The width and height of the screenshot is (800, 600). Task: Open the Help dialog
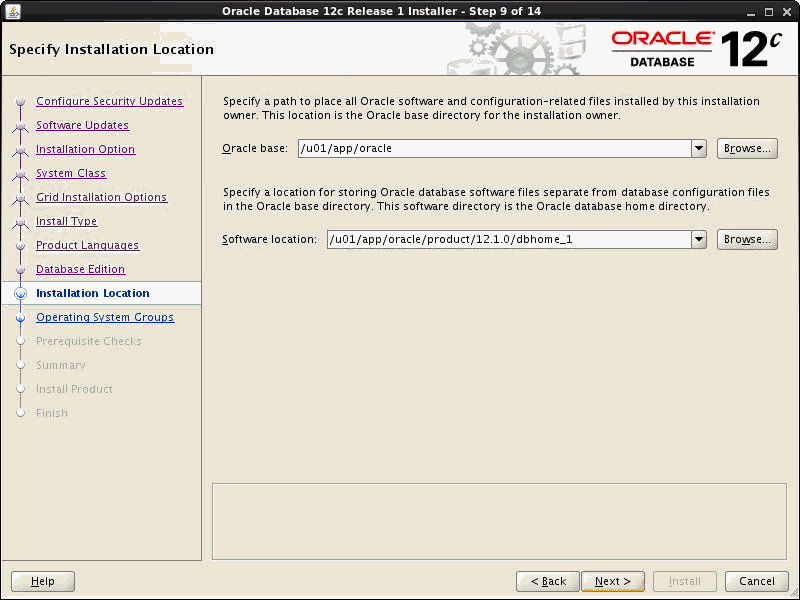42,581
